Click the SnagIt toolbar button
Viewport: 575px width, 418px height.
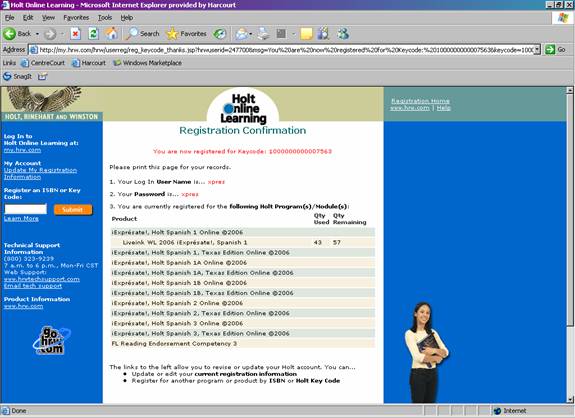point(18,76)
